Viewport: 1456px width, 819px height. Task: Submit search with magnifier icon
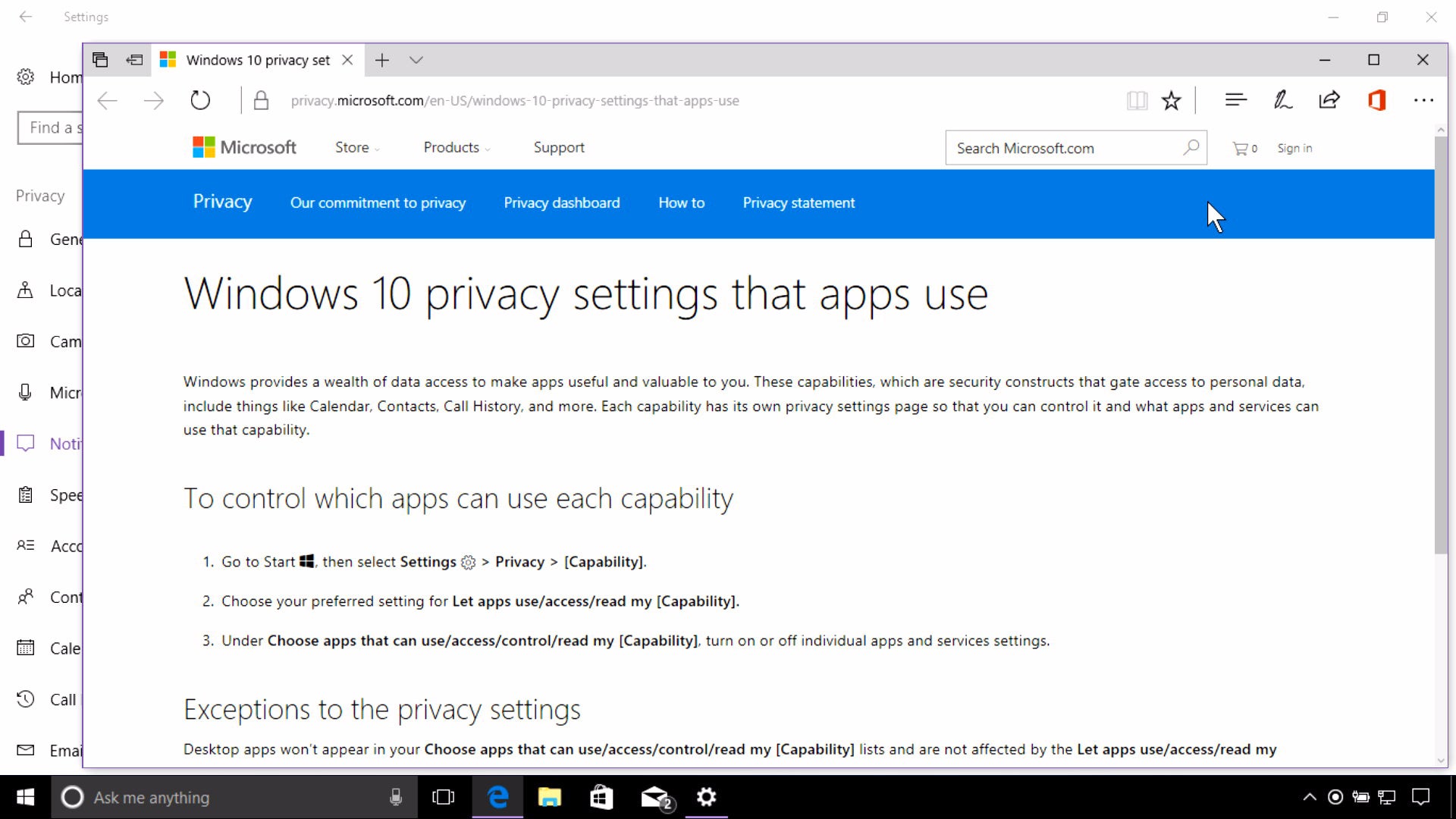tap(1191, 147)
